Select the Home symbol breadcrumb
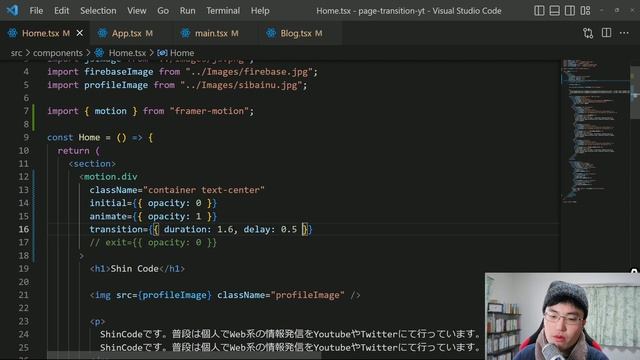This screenshot has height=360, width=640. tap(182, 53)
